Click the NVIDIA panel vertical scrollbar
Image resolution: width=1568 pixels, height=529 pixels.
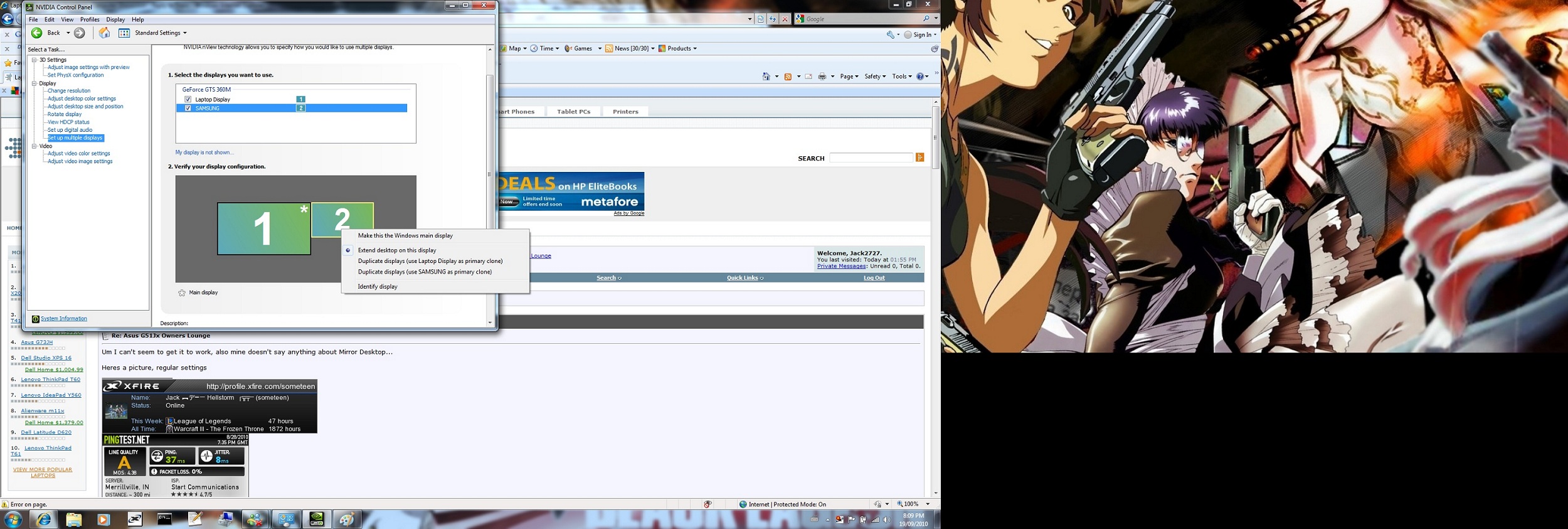[490, 185]
